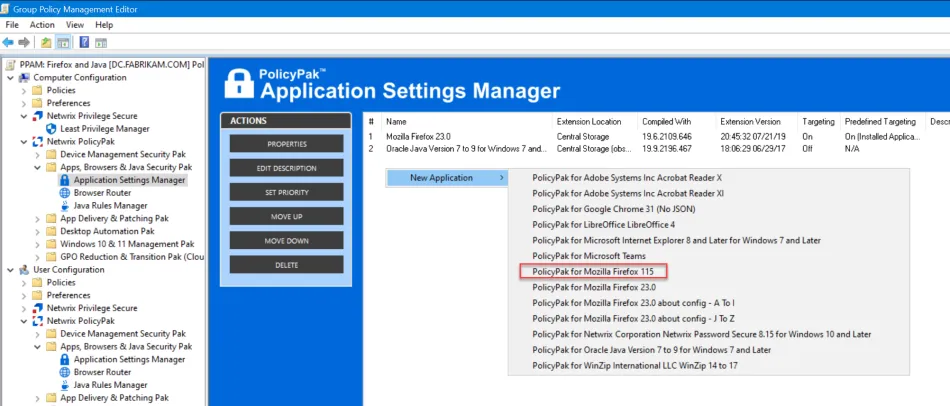Screen dimensions: 950x406
Task: Click the Up One Level folder icon
Action: pos(46,42)
